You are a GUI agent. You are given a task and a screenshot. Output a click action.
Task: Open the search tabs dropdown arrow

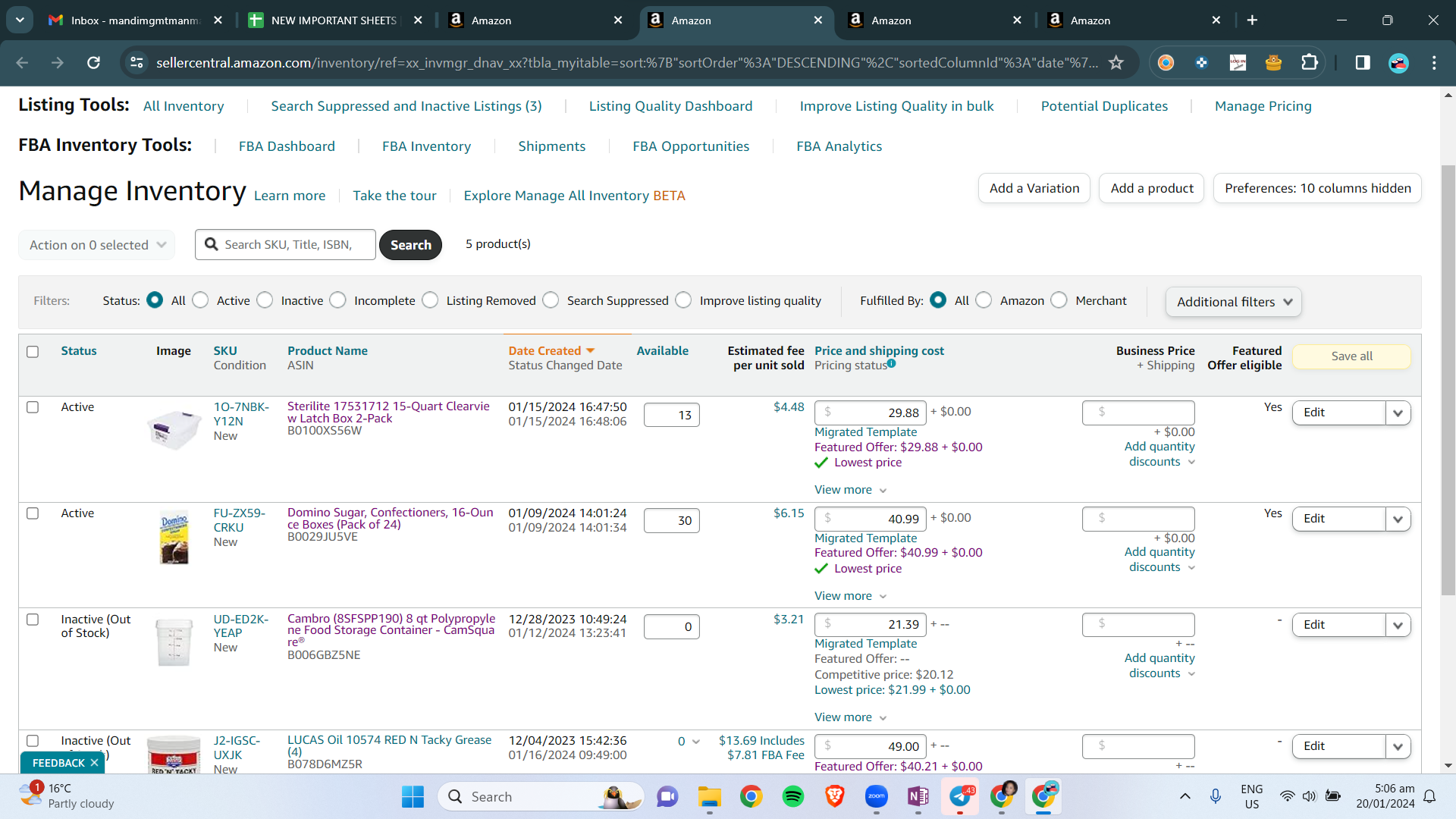click(20, 20)
